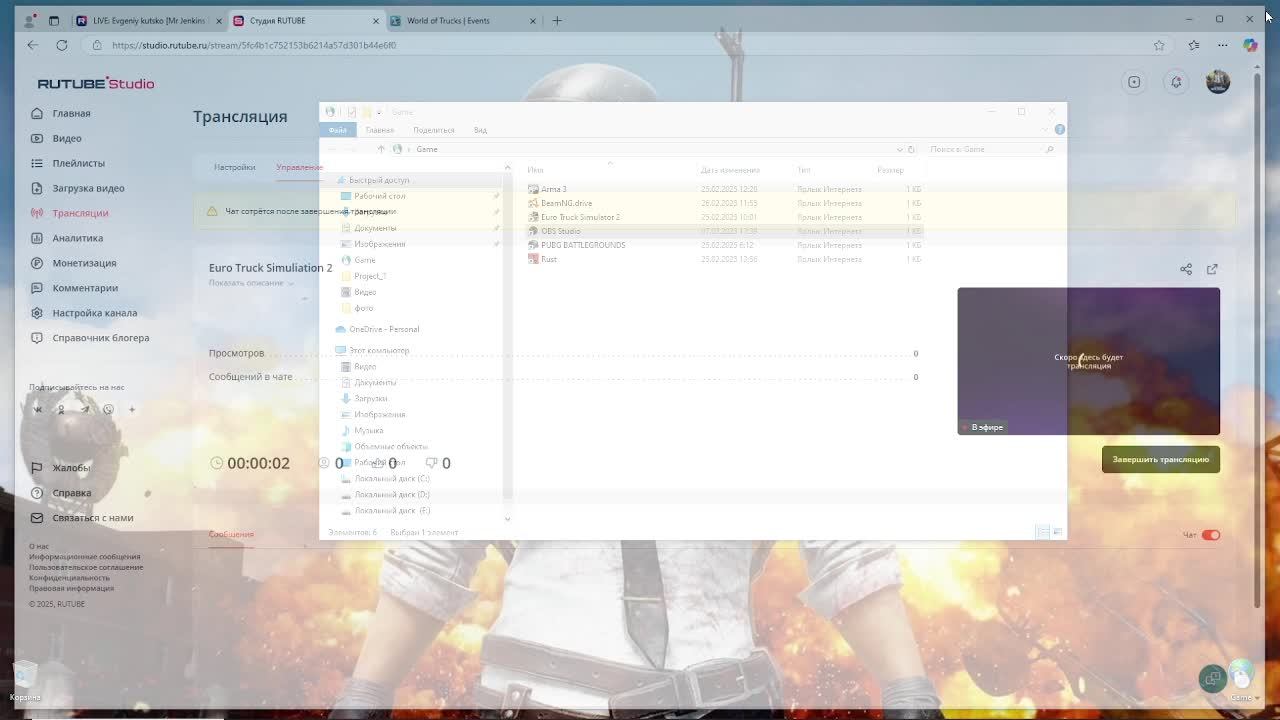1280x720 pixels.
Task: Open notifications bell in RUTUBE header
Action: 1176,82
